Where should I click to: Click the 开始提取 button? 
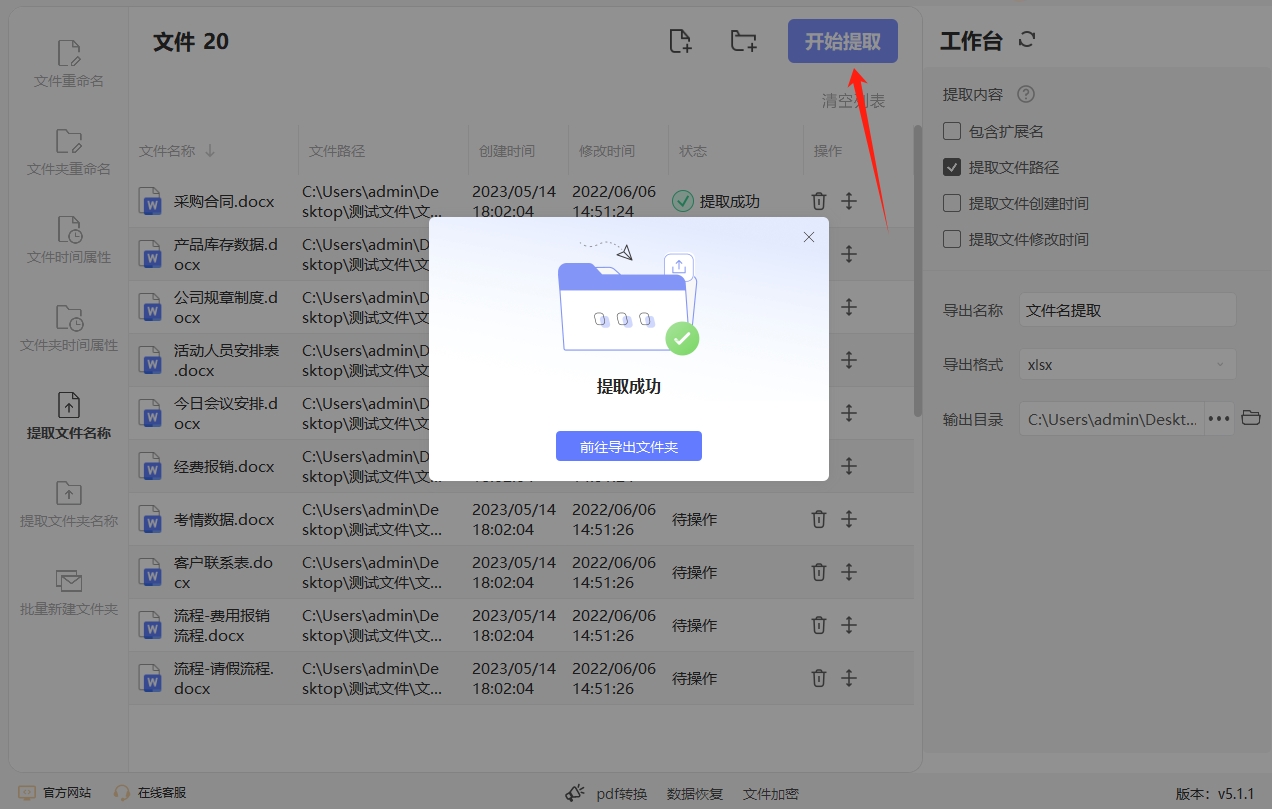pos(843,41)
